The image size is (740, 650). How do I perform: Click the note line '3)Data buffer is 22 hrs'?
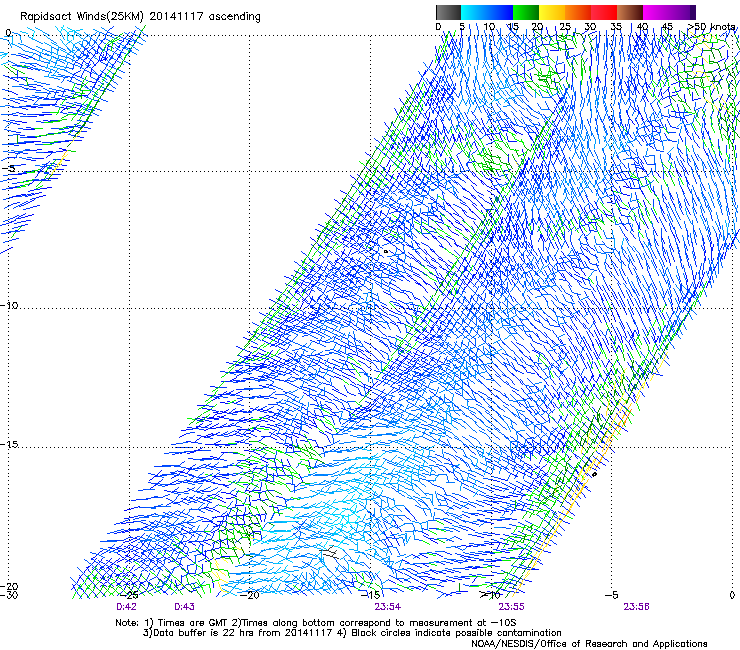point(352,633)
